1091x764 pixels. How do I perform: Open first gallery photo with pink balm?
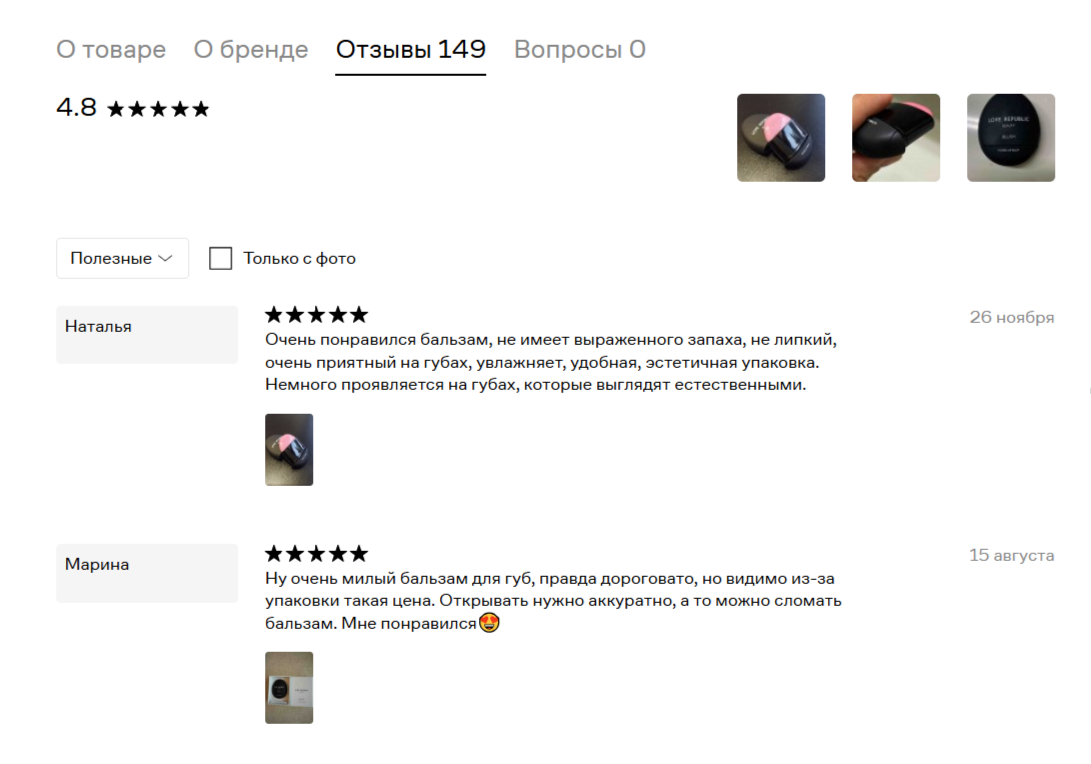point(781,138)
